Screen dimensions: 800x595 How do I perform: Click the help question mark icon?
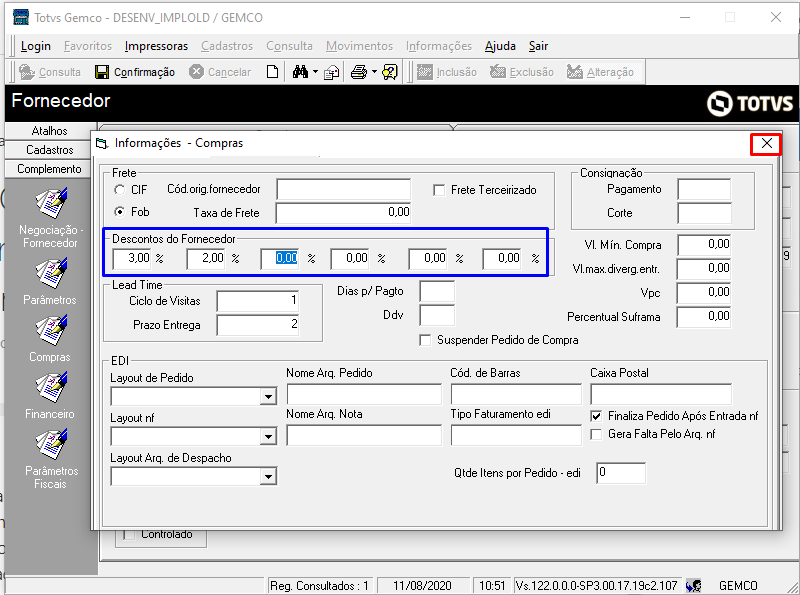click(x=390, y=72)
